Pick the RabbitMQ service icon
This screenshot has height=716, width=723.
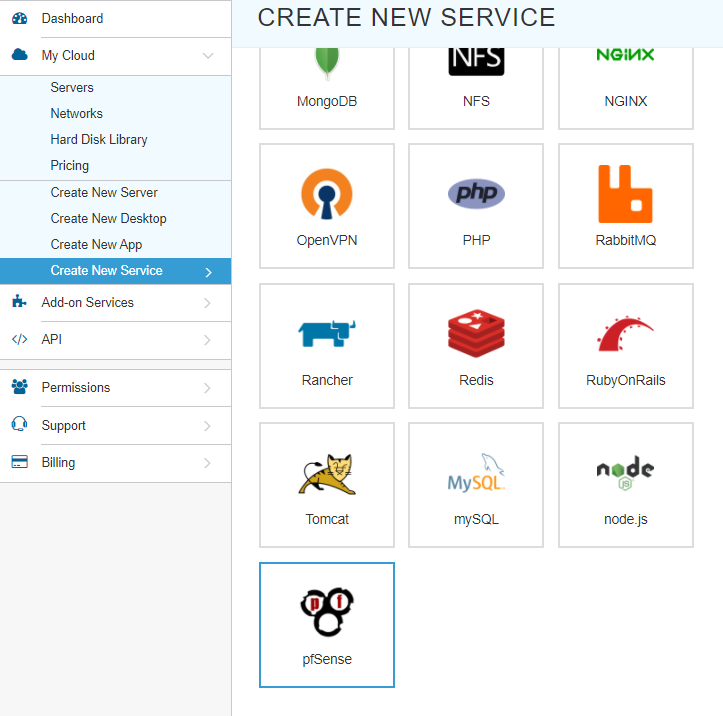coord(625,194)
